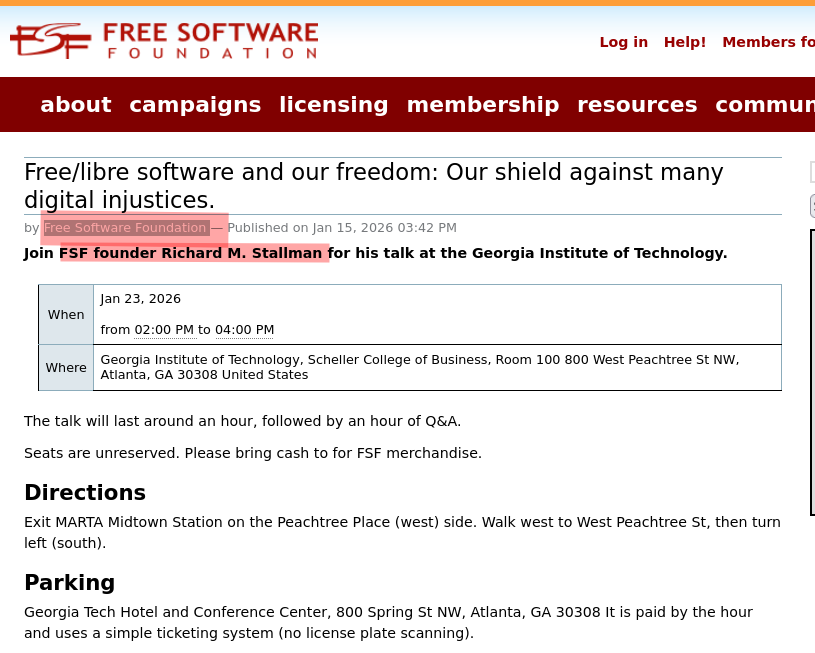Image resolution: width=815 pixels, height=653 pixels.
Task: Click the Members forum link
Action: (x=768, y=42)
